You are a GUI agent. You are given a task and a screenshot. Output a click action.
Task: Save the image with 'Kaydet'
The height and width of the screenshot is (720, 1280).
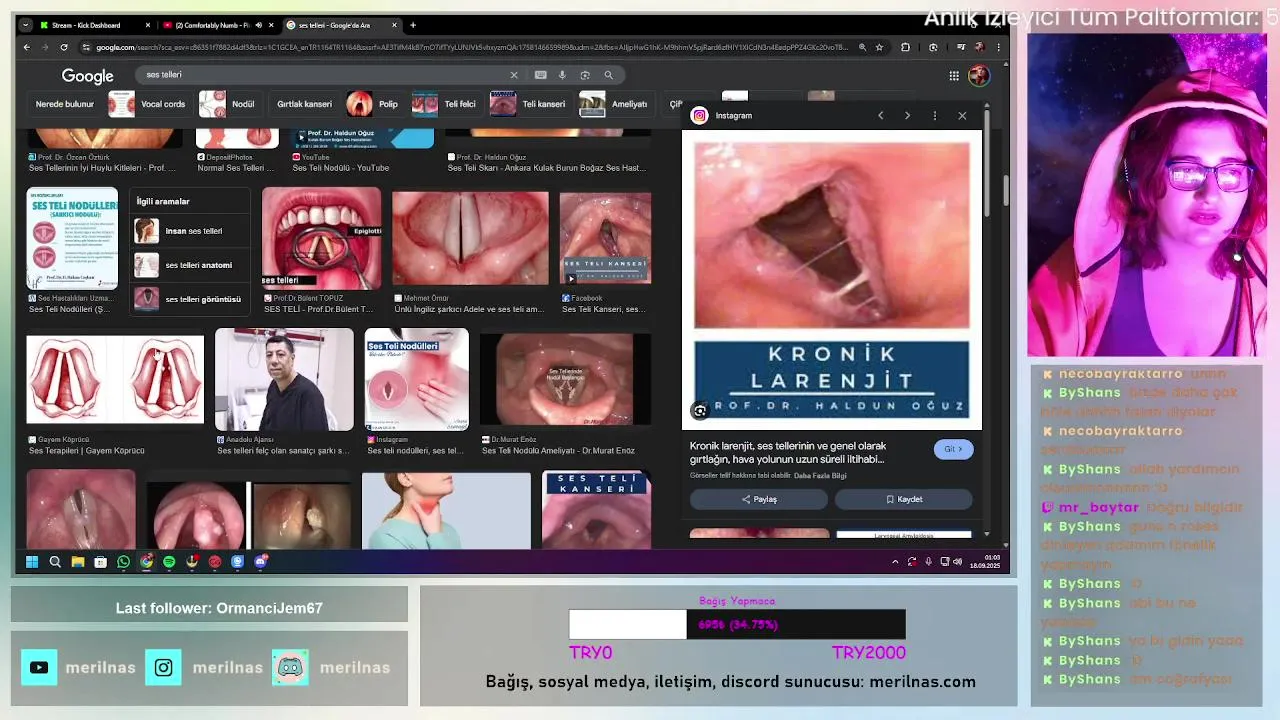click(x=904, y=499)
